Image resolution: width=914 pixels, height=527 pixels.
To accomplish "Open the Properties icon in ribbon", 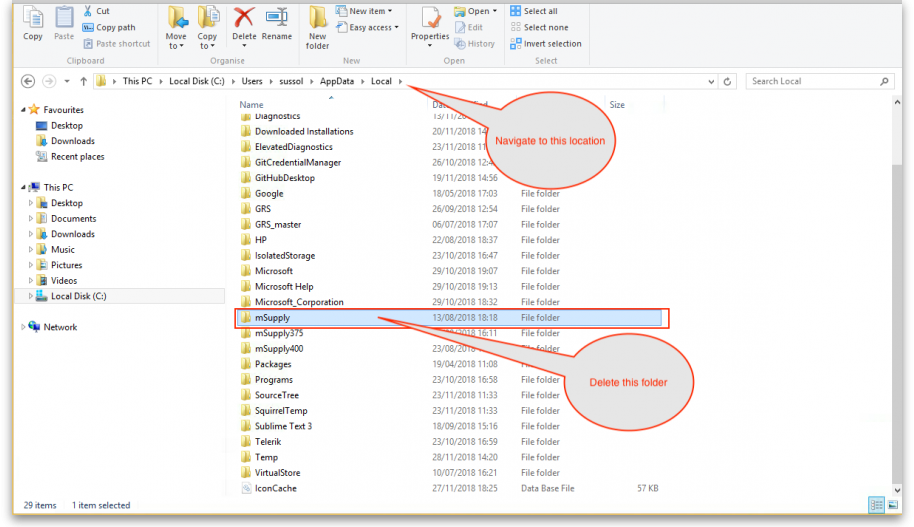I will tap(430, 24).
